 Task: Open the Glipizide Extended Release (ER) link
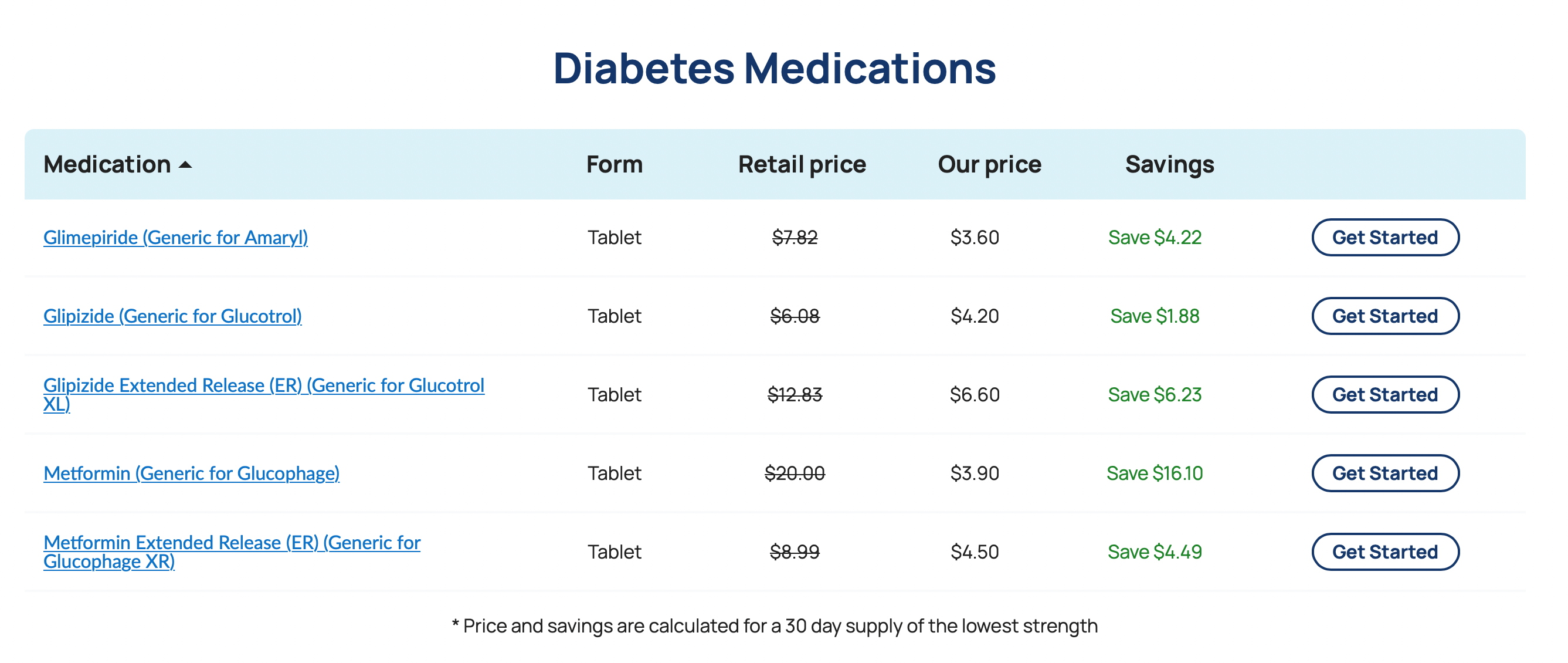point(263,386)
